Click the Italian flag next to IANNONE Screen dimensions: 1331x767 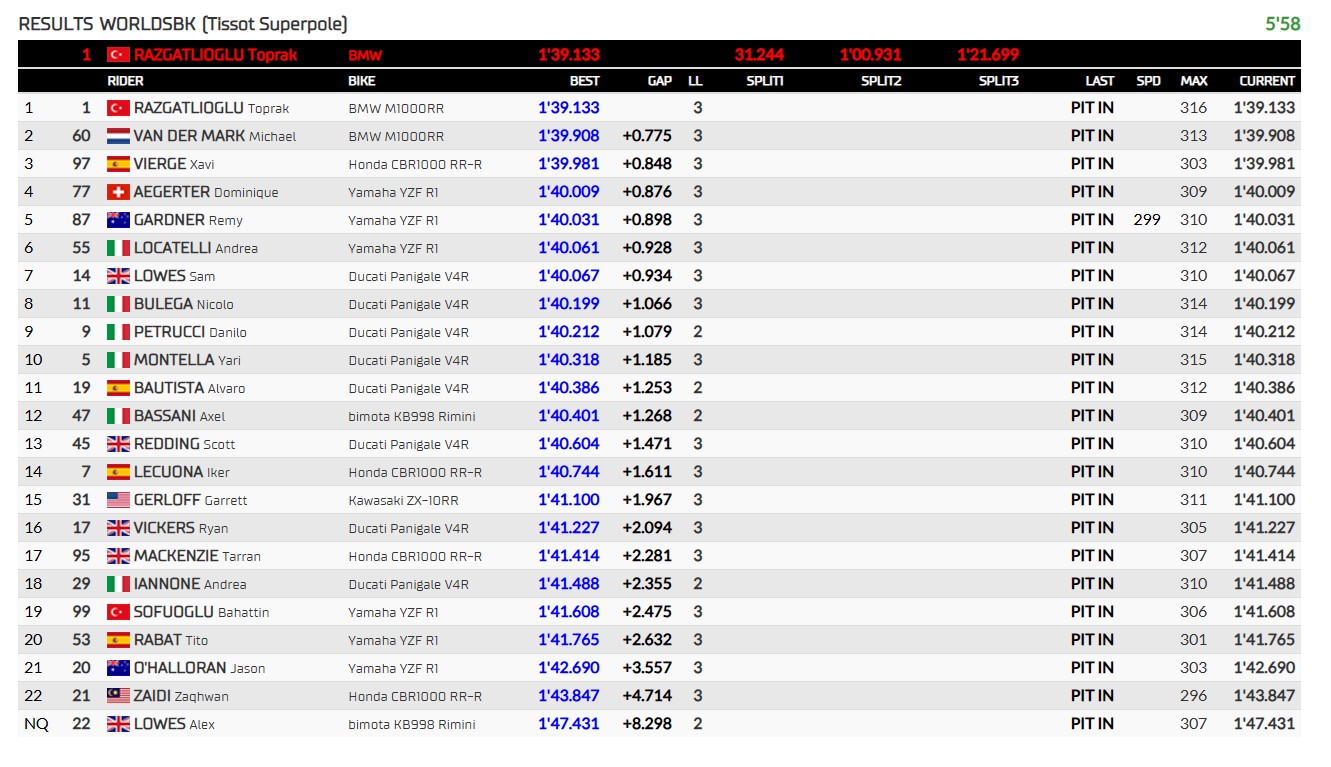coord(118,584)
